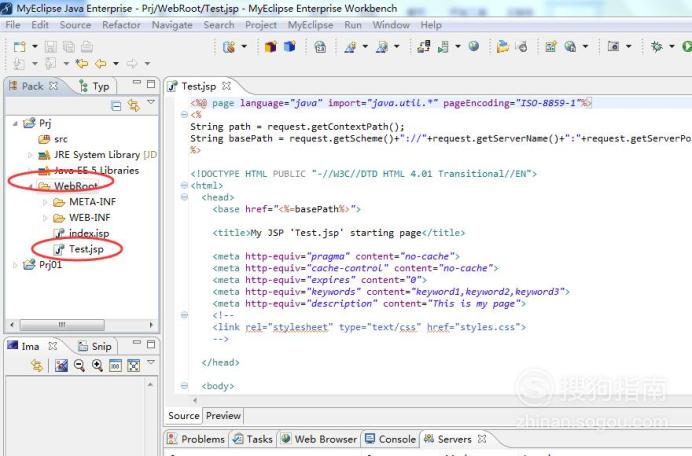This screenshot has height=456, width=692.
Task: Click the New wizard toolbar icon
Action: click(x=19, y=46)
